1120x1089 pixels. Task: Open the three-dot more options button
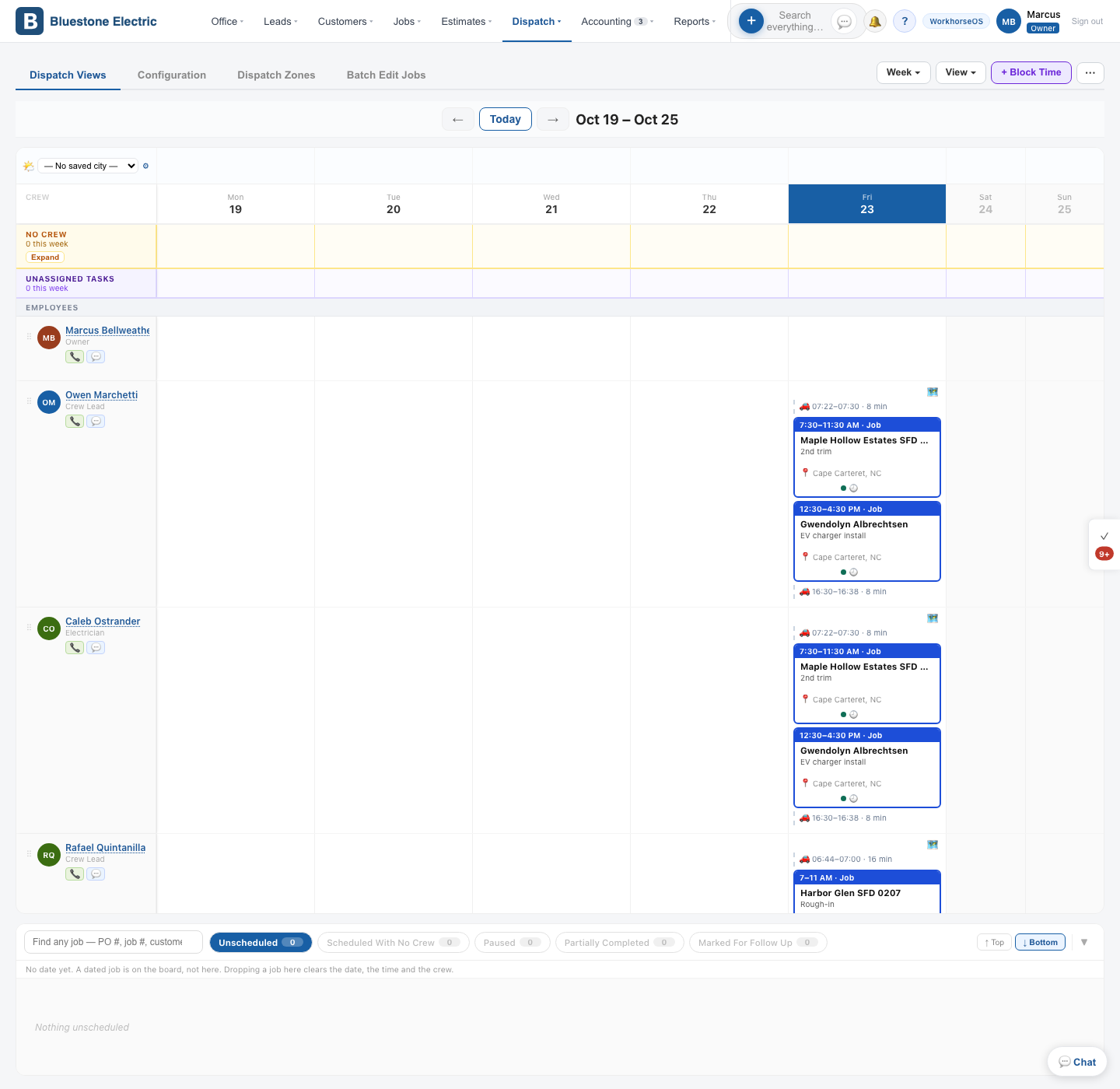[1090, 72]
